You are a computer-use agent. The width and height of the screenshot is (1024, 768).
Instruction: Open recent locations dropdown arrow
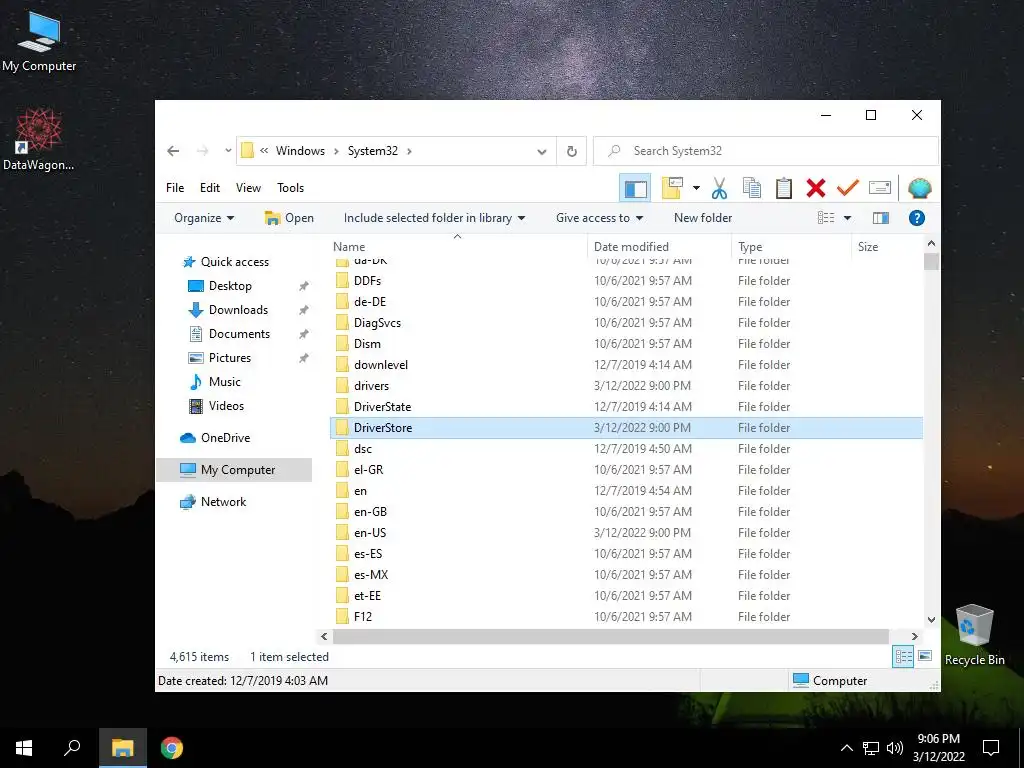[x=228, y=152]
